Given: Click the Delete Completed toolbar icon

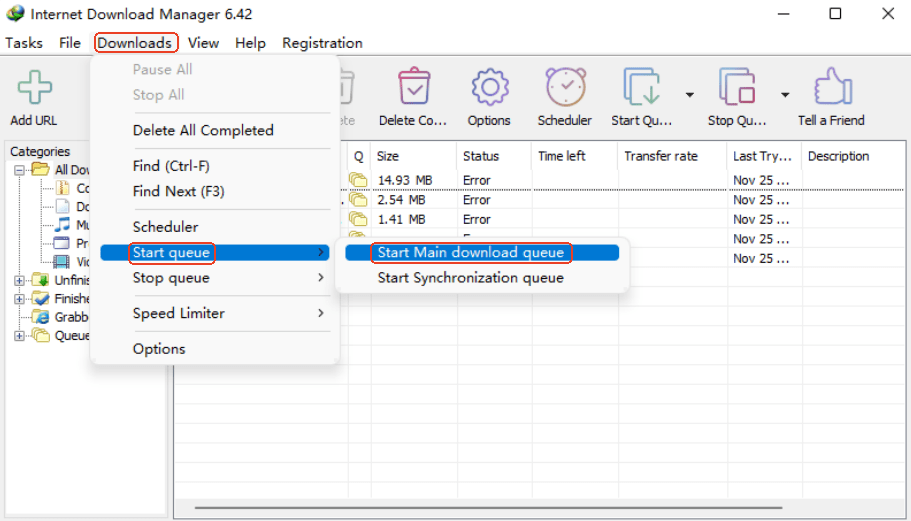Looking at the screenshot, I should click(413, 88).
